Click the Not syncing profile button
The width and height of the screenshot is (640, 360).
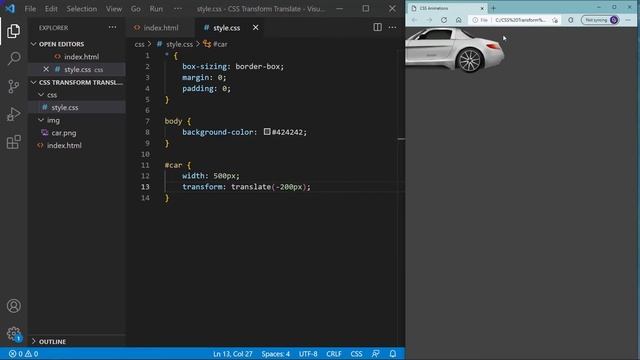point(600,20)
